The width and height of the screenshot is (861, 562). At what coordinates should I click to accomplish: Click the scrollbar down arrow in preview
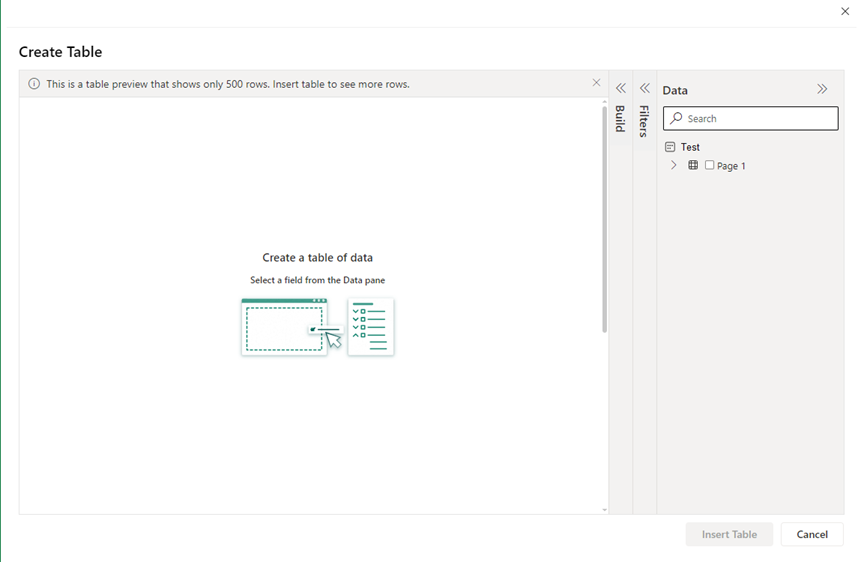point(605,510)
